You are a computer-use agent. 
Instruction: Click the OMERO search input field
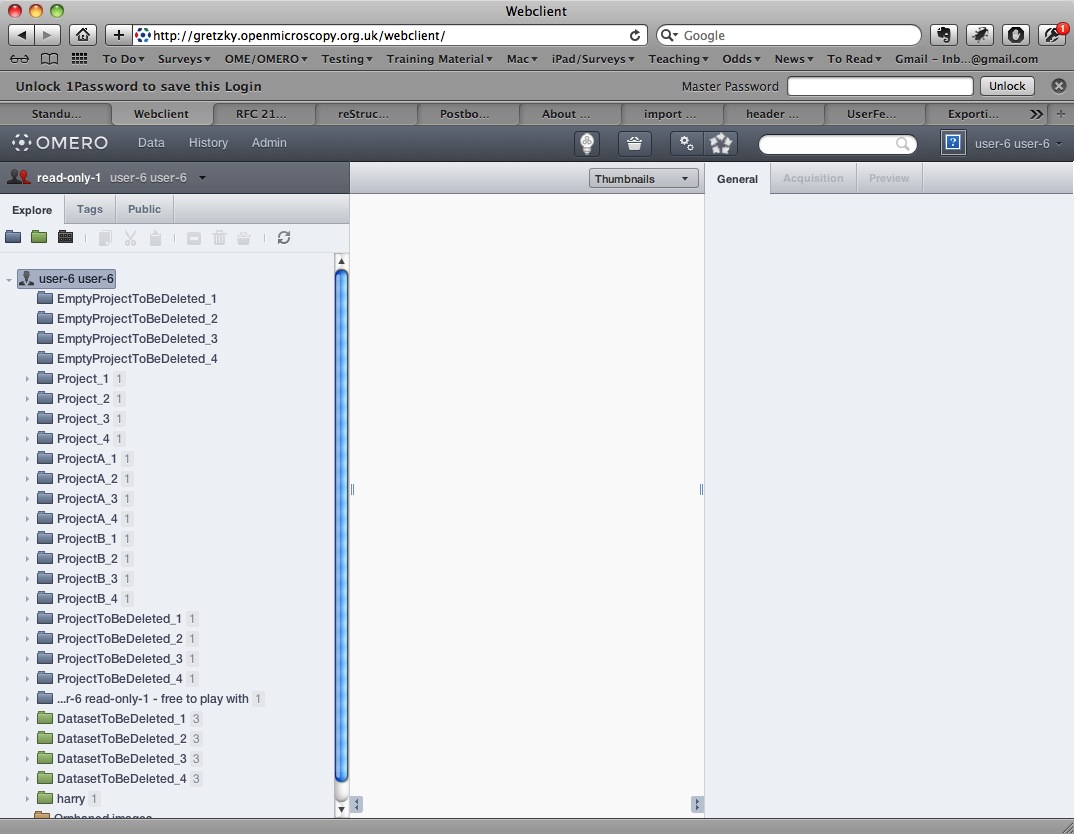point(828,145)
